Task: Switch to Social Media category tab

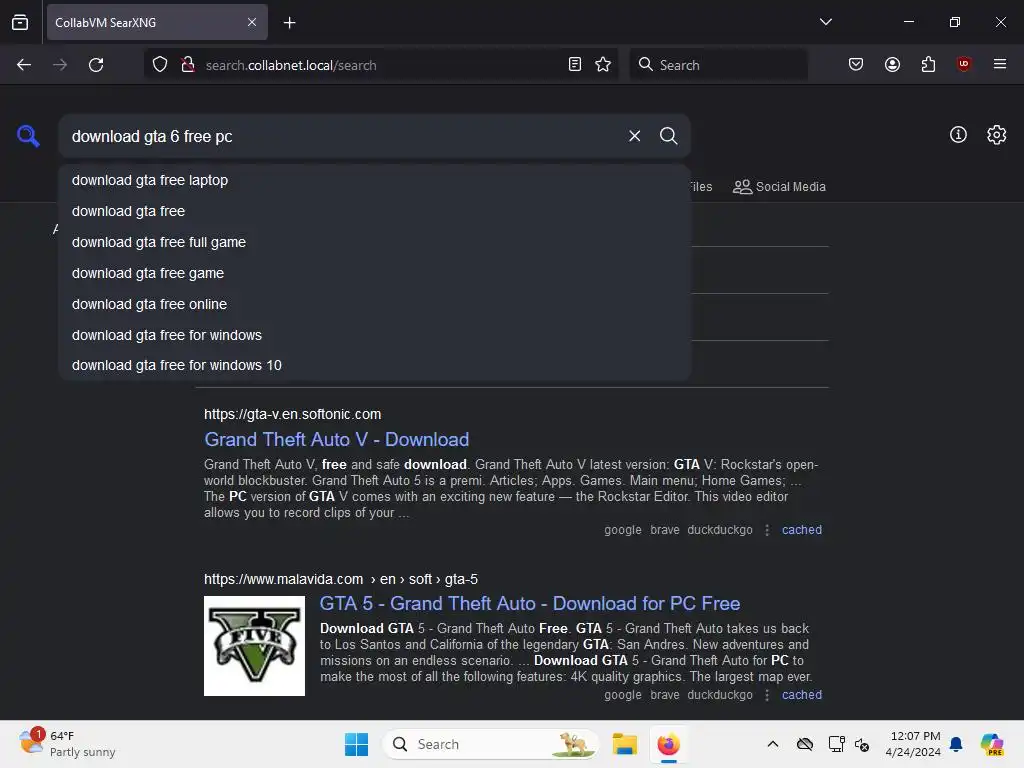Action: (x=779, y=187)
